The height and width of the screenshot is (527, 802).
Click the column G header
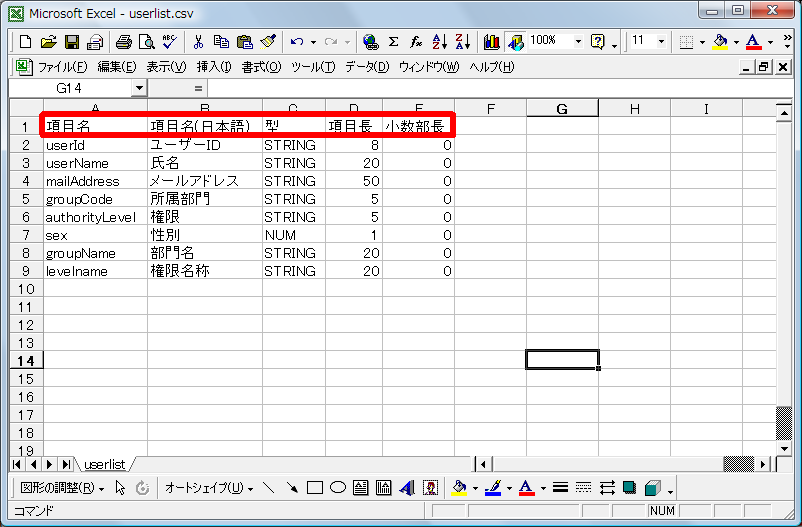coord(562,108)
